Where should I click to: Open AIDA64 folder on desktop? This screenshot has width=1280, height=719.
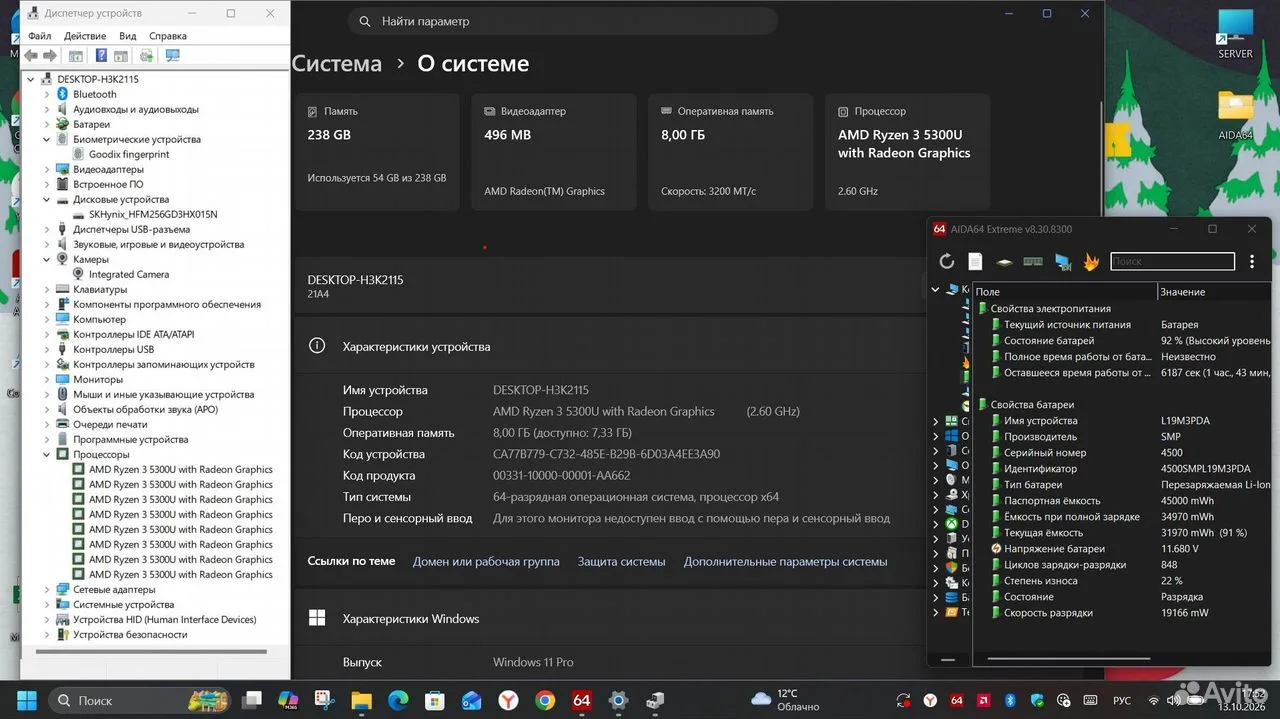(1235, 115)
